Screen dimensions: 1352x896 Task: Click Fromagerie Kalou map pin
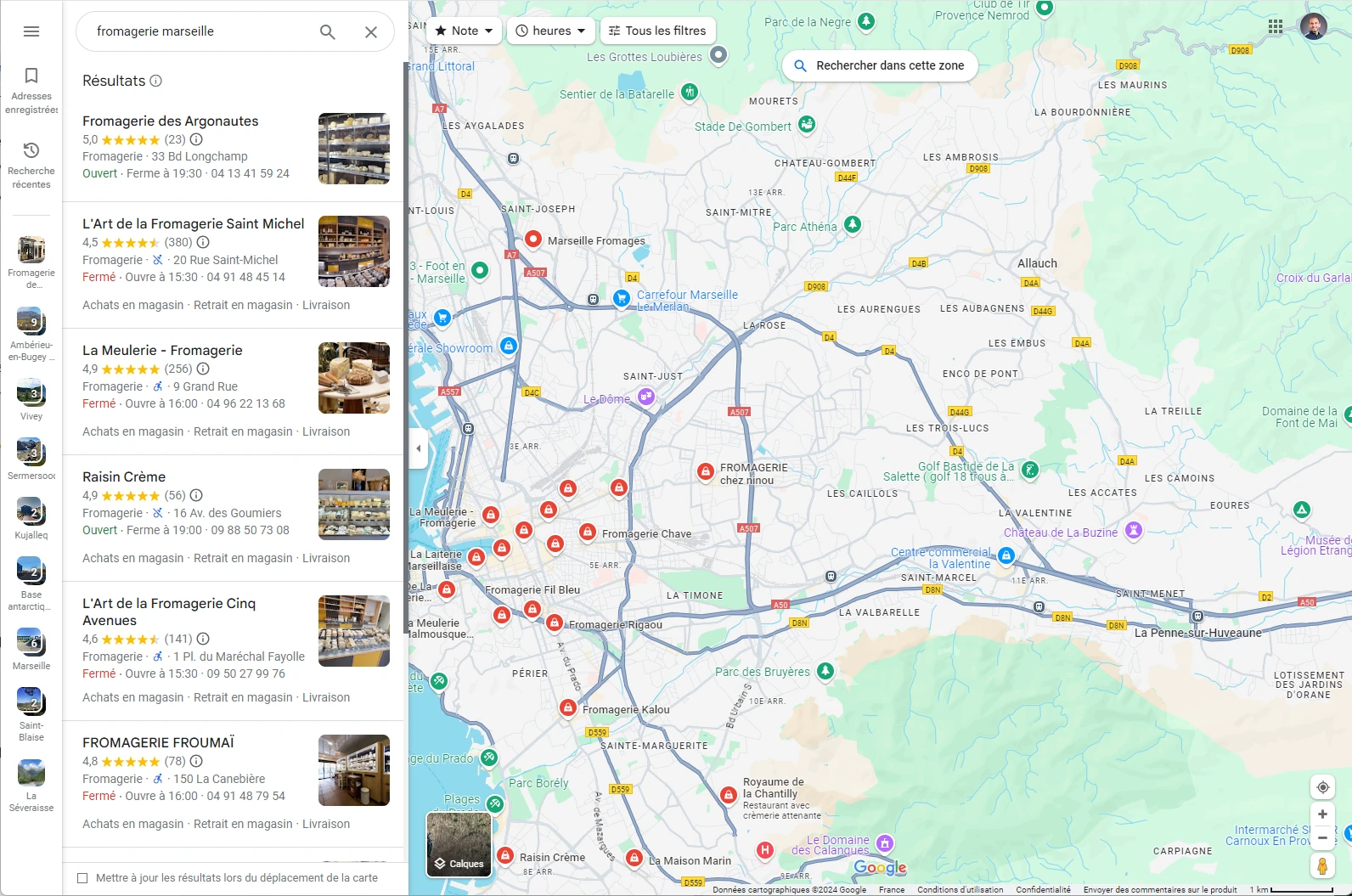[568, 707]
